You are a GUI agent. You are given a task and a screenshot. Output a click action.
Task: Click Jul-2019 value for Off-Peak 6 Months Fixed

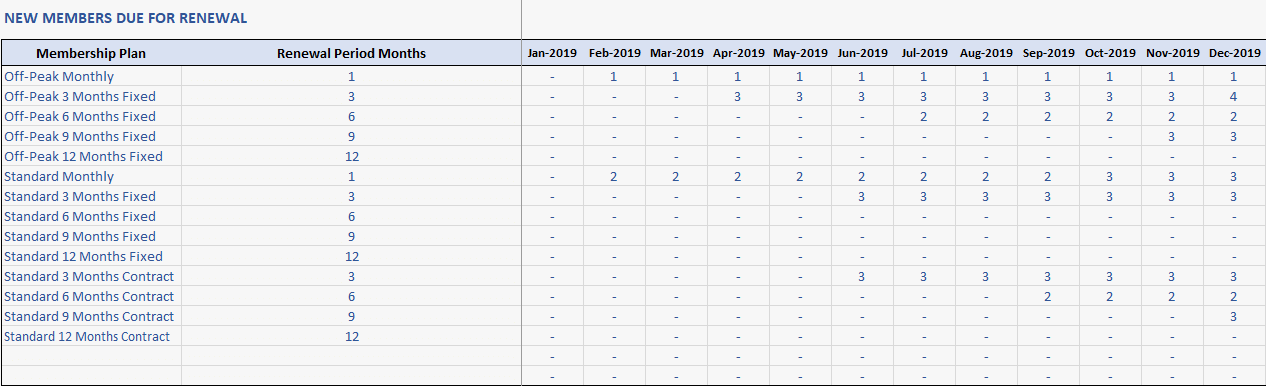pos(924,116)
